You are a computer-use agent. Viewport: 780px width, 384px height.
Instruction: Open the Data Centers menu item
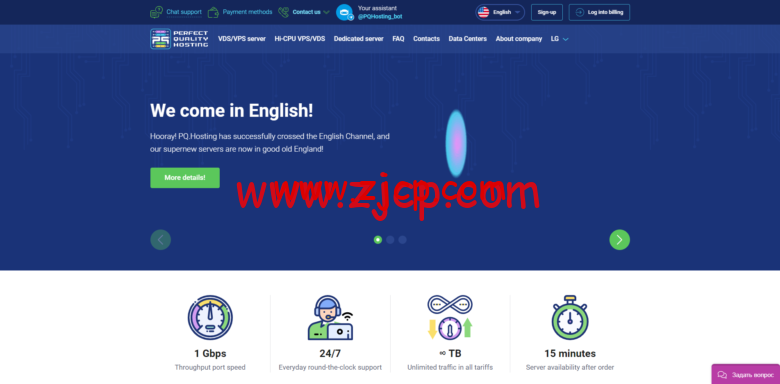click(x=468, y=39)
